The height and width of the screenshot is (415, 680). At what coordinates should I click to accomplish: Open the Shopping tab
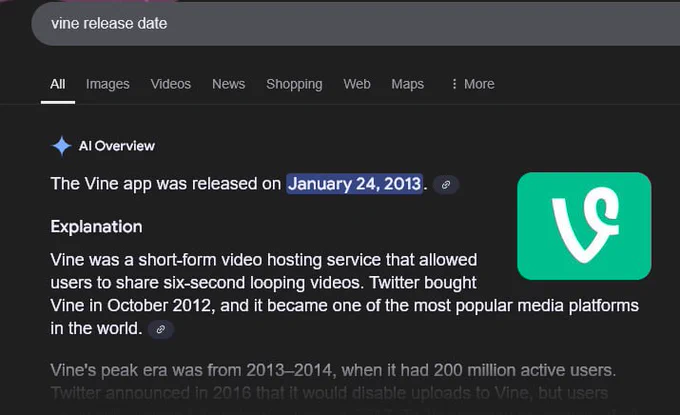coord(294,84)
